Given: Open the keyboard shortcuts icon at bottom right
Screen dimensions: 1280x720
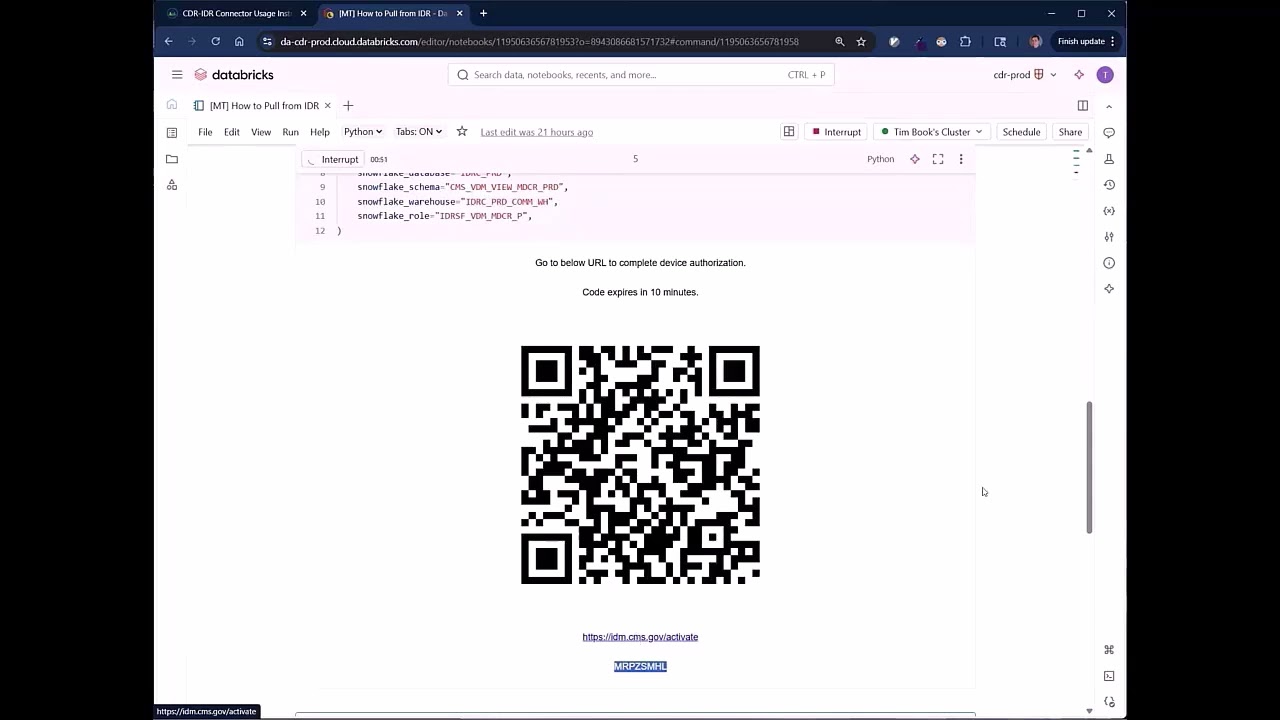Looking at the screenshot, I should coord(1109,650).
